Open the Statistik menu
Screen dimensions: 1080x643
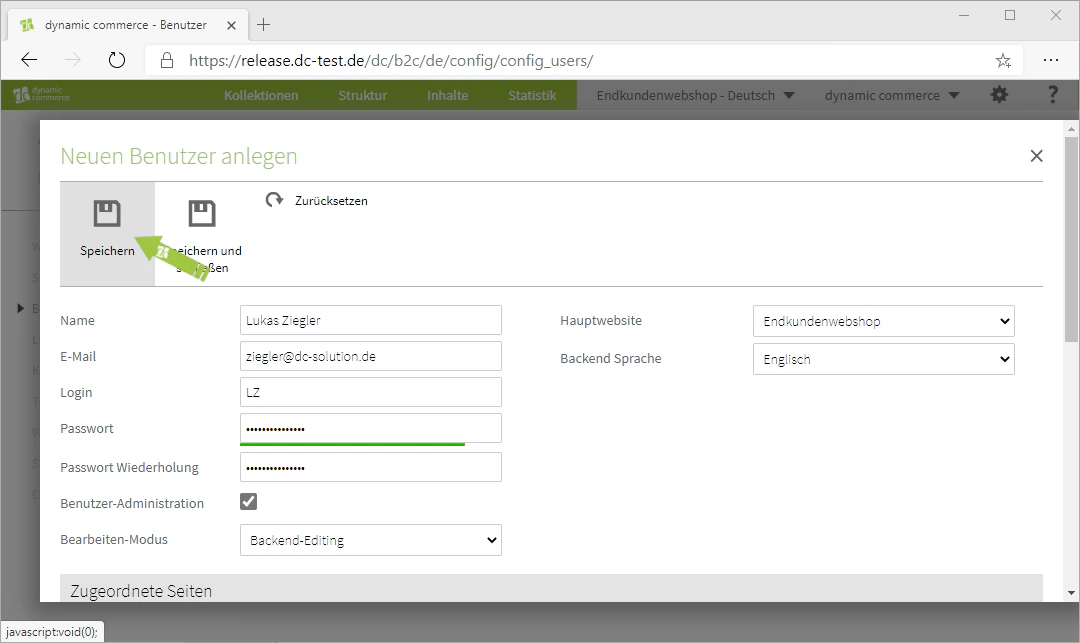click(x=532, y=95)
